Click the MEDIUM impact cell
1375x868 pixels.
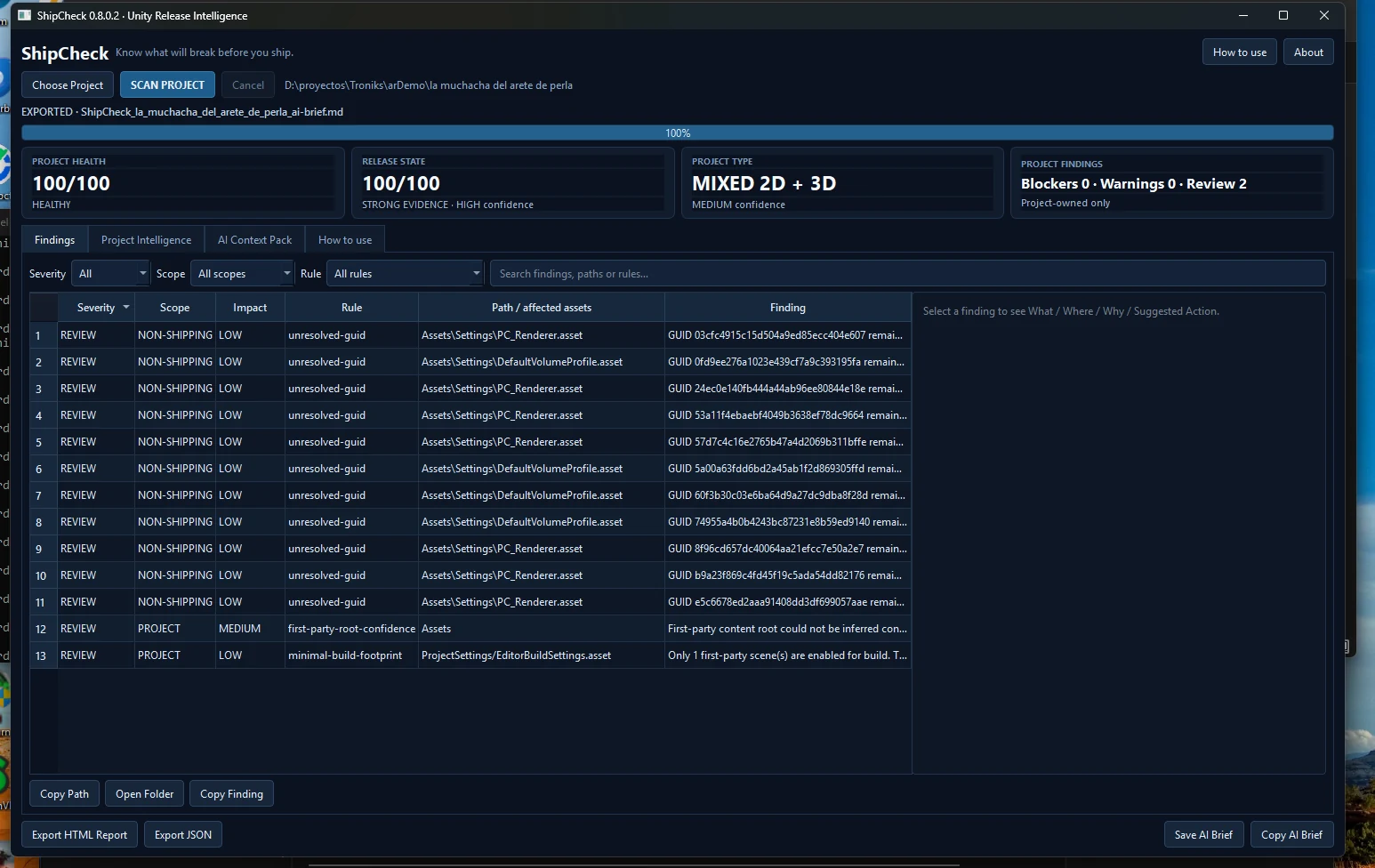[x=250, y=629]
